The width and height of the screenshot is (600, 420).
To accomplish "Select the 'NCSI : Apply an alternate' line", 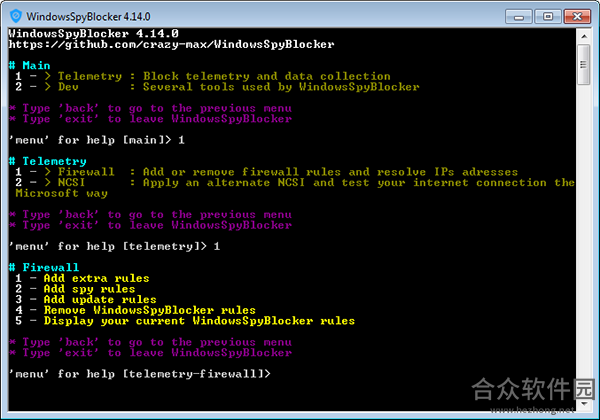I will pyautogui.click(x=295, y=182).
